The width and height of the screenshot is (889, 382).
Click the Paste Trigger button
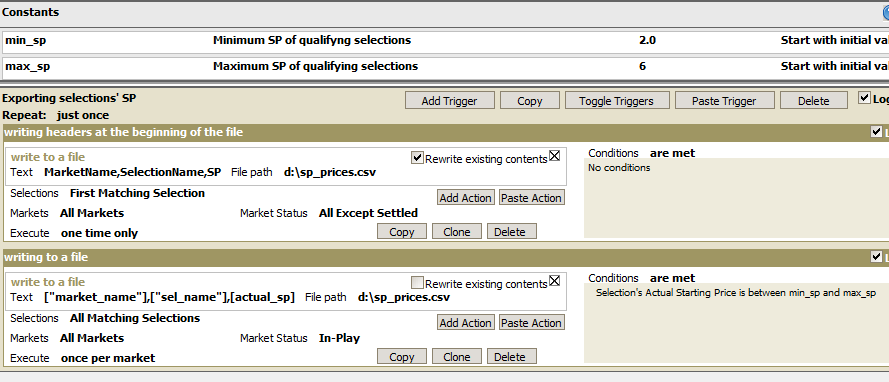(x=724, y=100)
